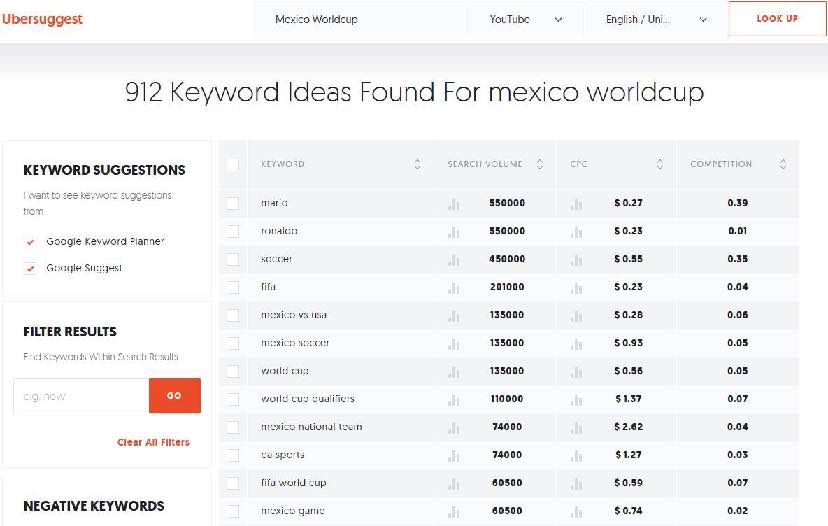This screenshot has height=526, width=828.
Task: Focus the filter results text field
Action: coord(81,396)
